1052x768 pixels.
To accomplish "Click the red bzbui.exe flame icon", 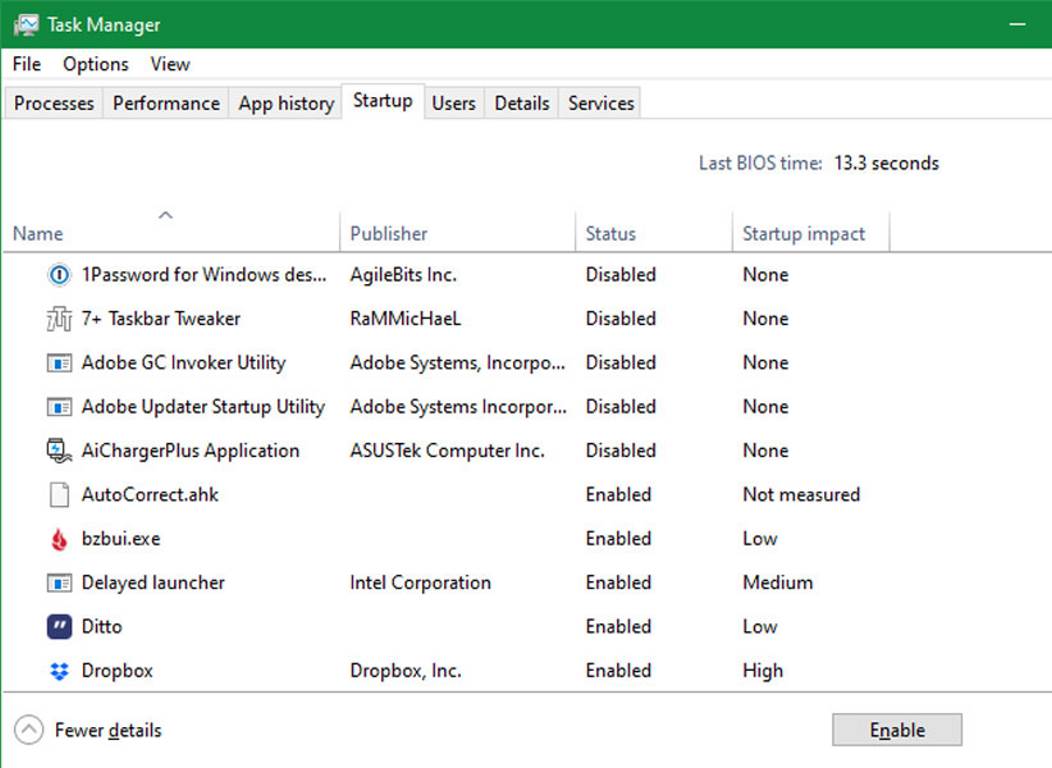I will pos(59,539).
